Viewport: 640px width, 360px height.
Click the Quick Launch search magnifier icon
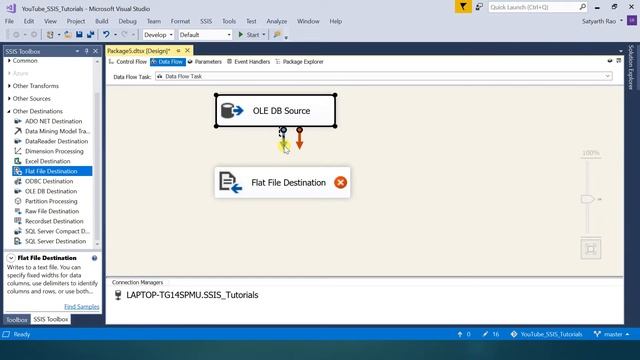[x=582, y=7]
